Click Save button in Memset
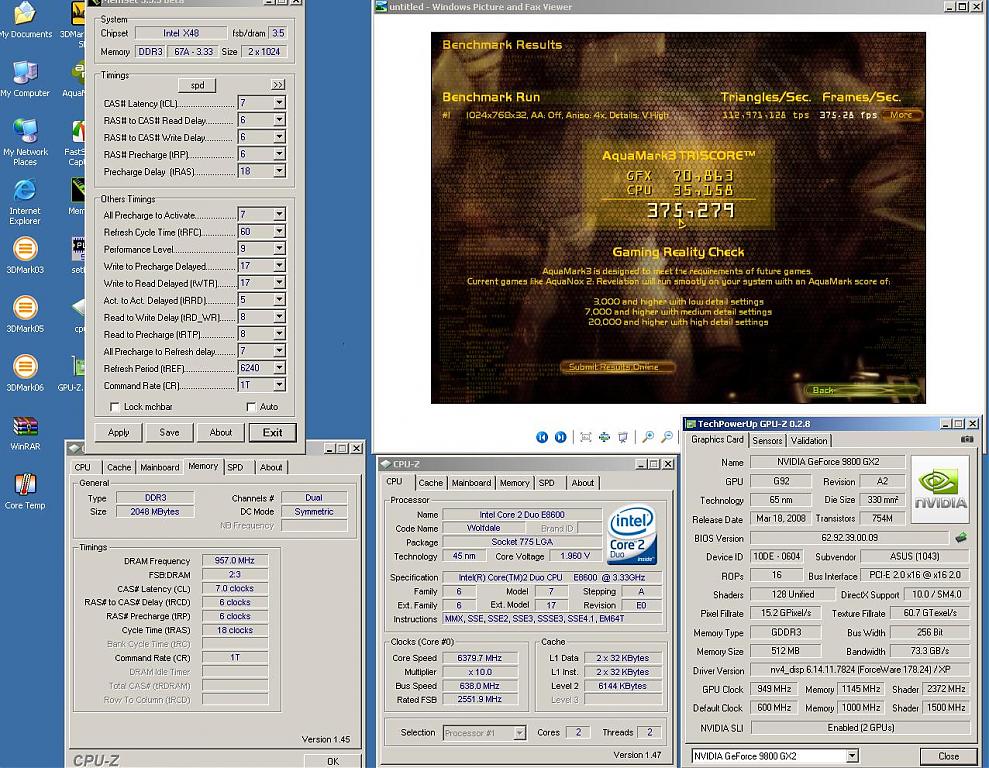989x768 pixels. click(169, 432)
